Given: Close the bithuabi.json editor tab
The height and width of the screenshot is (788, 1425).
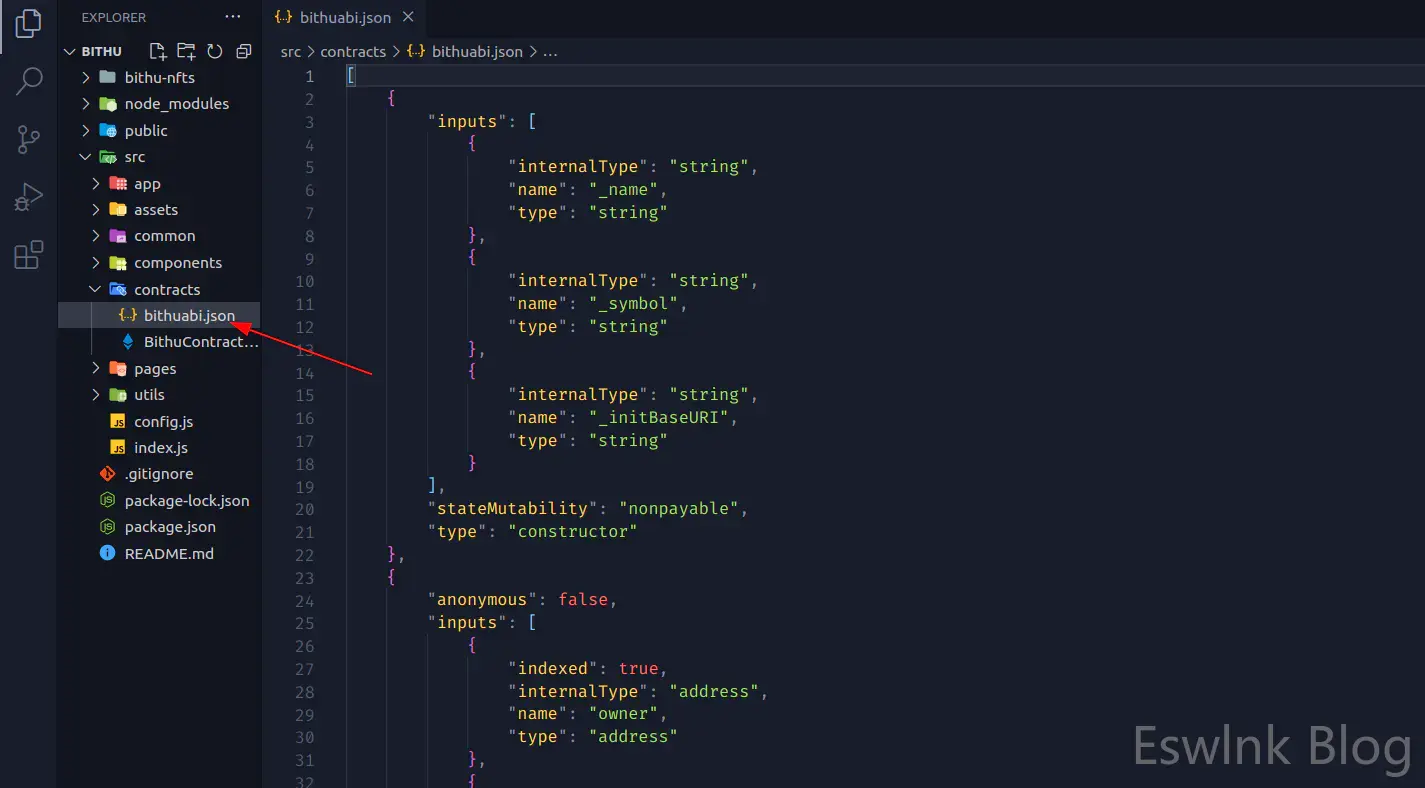Looking at the screenshot, I should pos(407,18).
